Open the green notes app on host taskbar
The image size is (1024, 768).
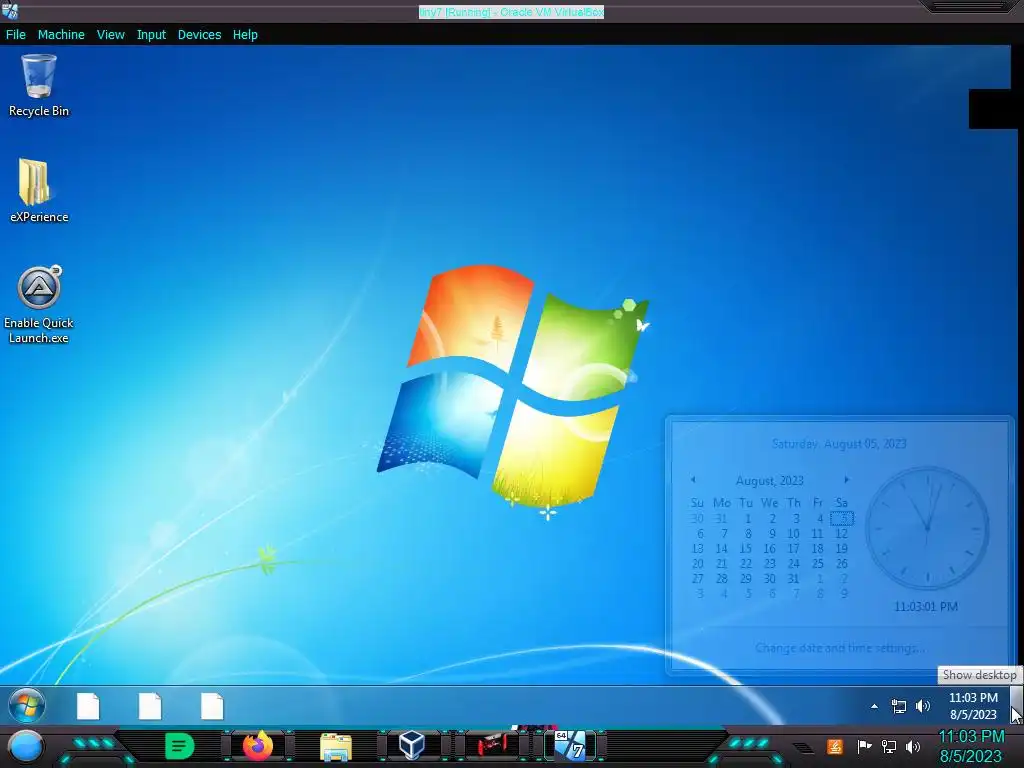click(179, 746)
